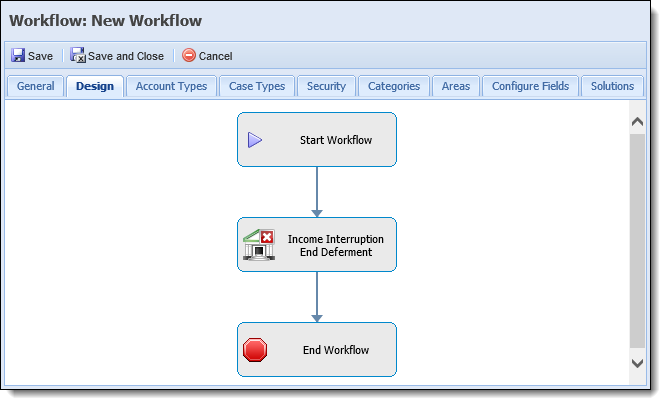
Task: Click the vertical scrollbar thumb
Action: (637, 241)
